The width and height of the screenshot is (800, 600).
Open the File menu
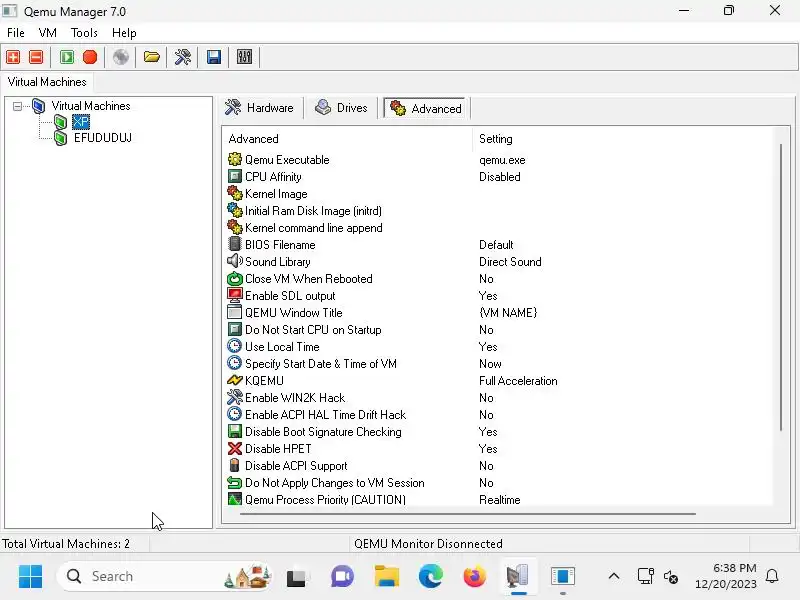pos(16,33)
